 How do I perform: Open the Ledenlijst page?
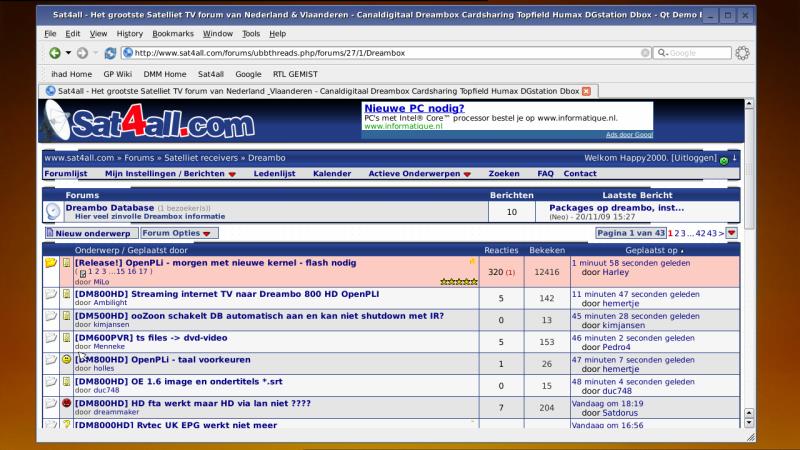coord(274,173)
